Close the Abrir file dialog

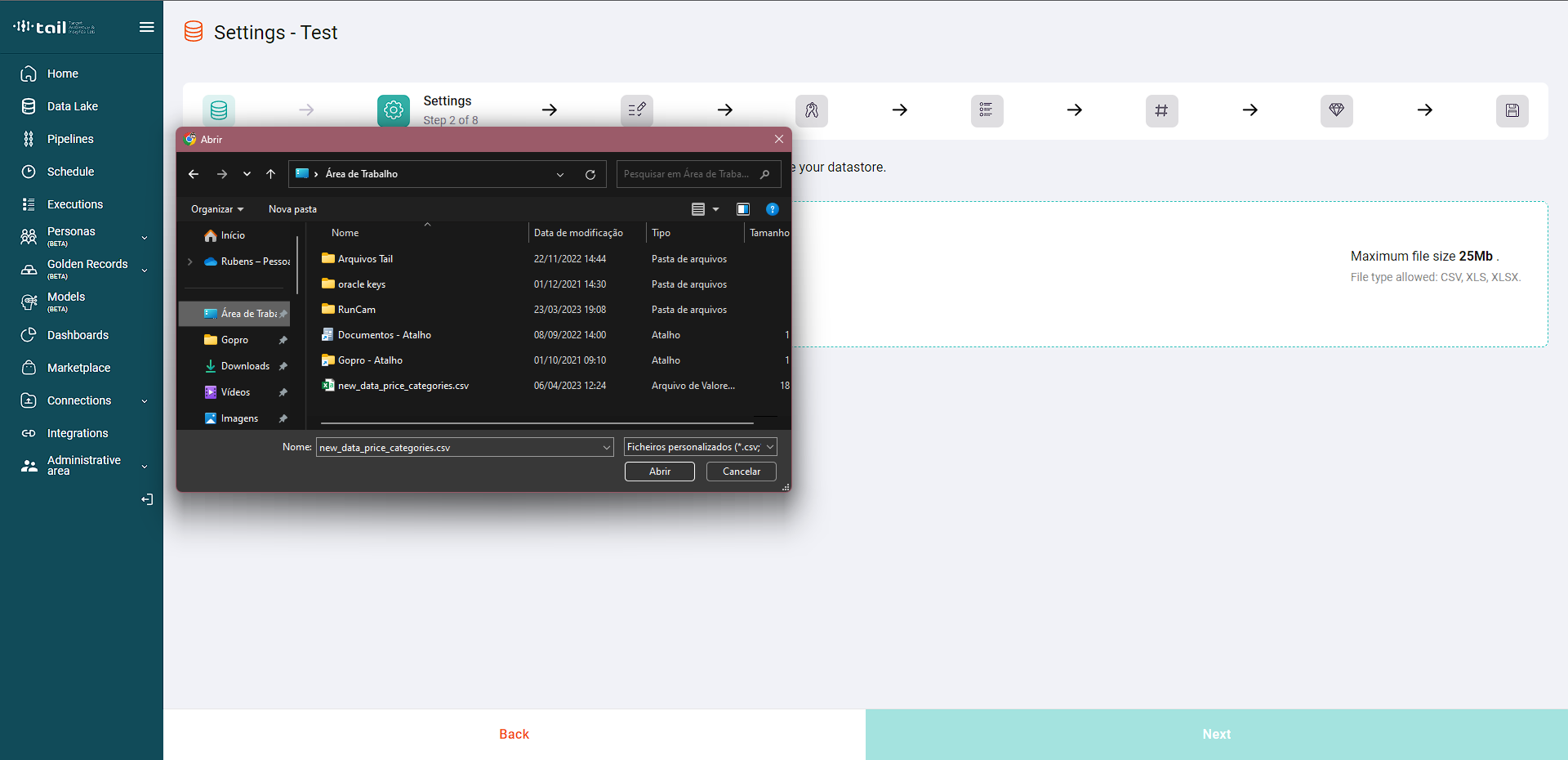[779, 140]
